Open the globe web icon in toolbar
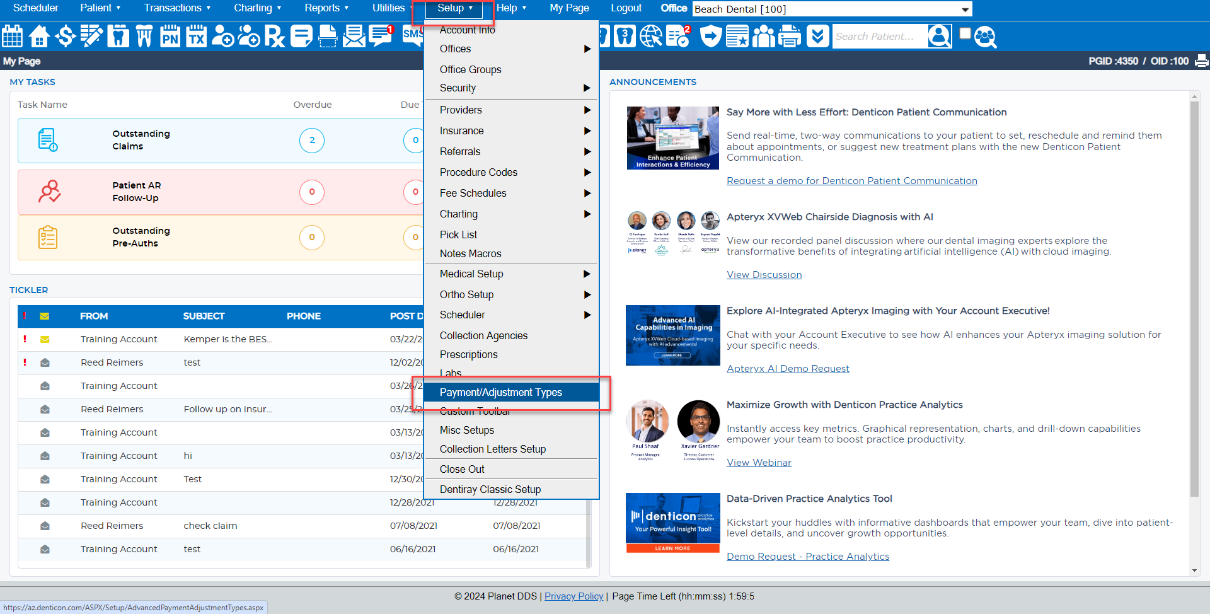This screenshot has width=1210, height=614. tap(651, 37)
